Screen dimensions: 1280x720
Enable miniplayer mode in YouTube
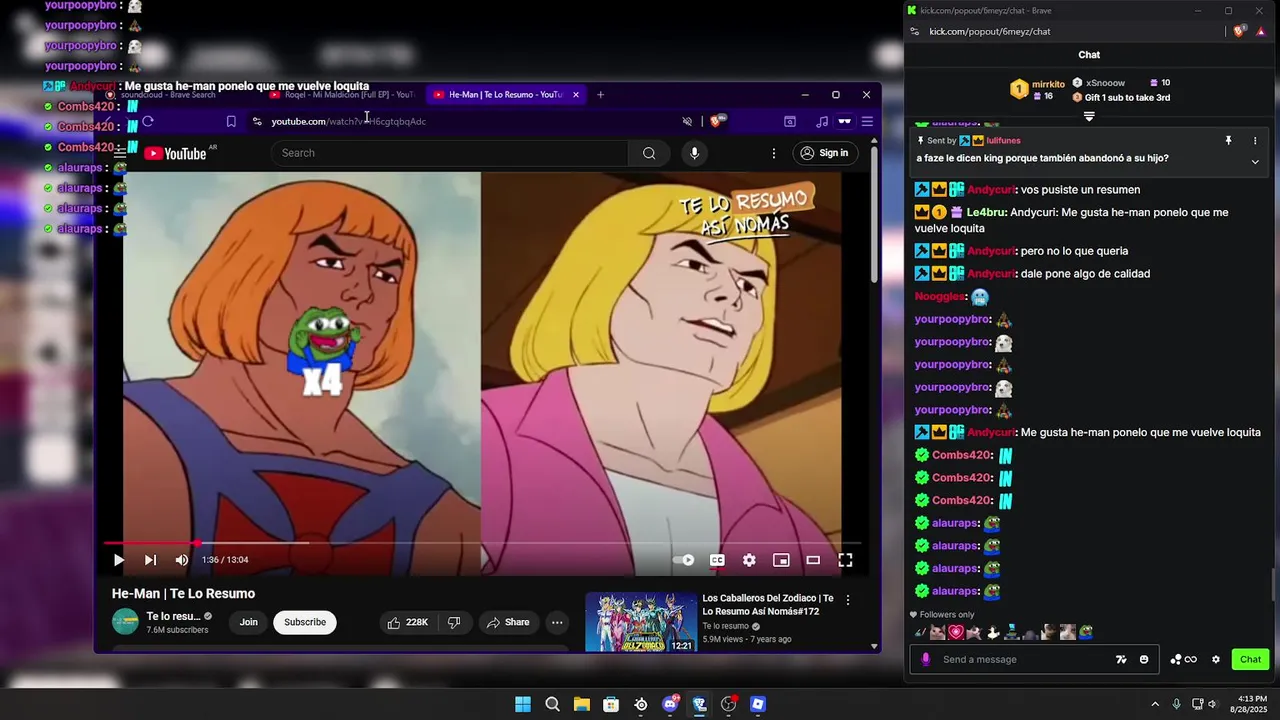pos(781,560)
